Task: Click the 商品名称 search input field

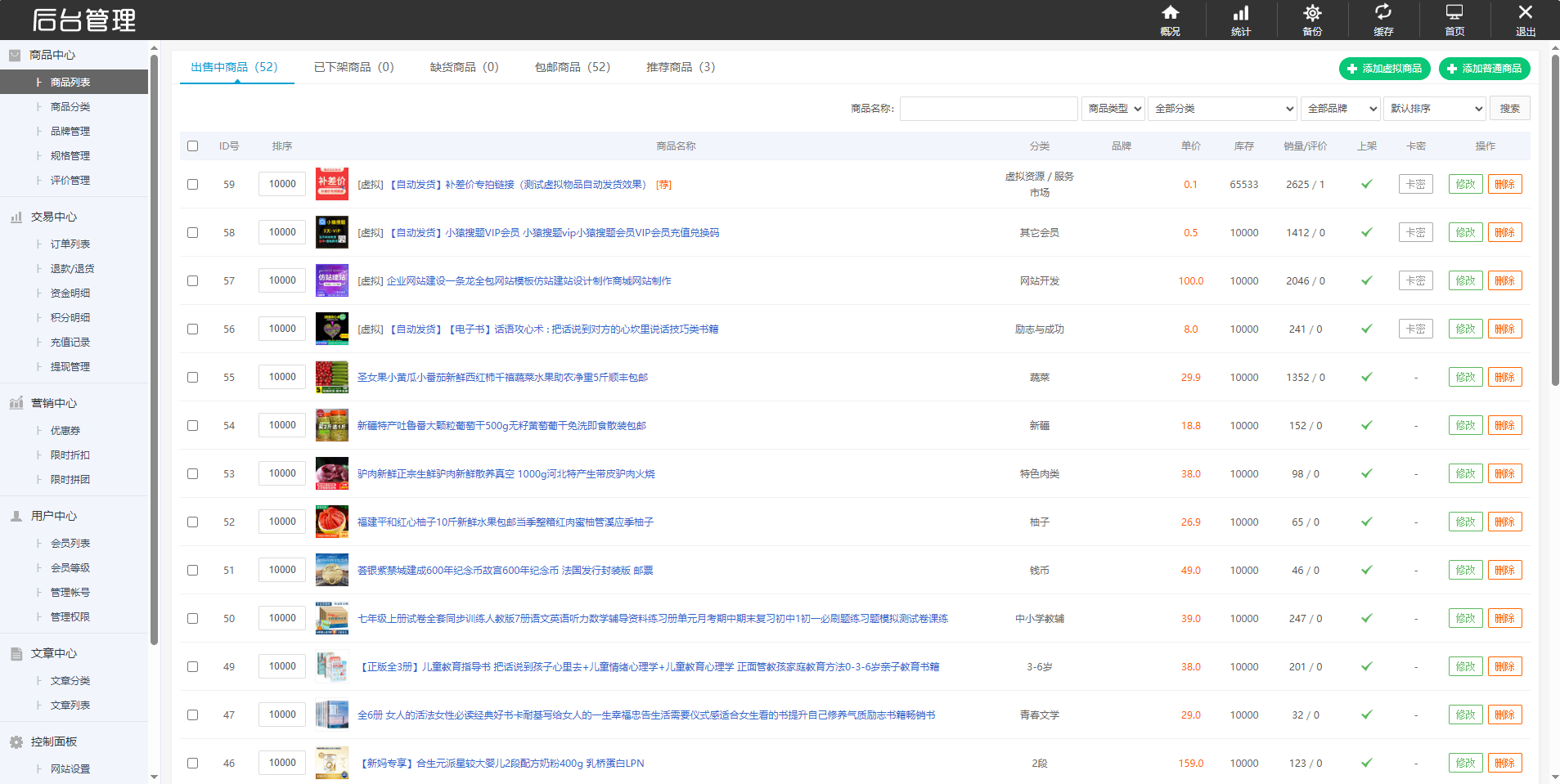Action: click(x=988, y=108)
